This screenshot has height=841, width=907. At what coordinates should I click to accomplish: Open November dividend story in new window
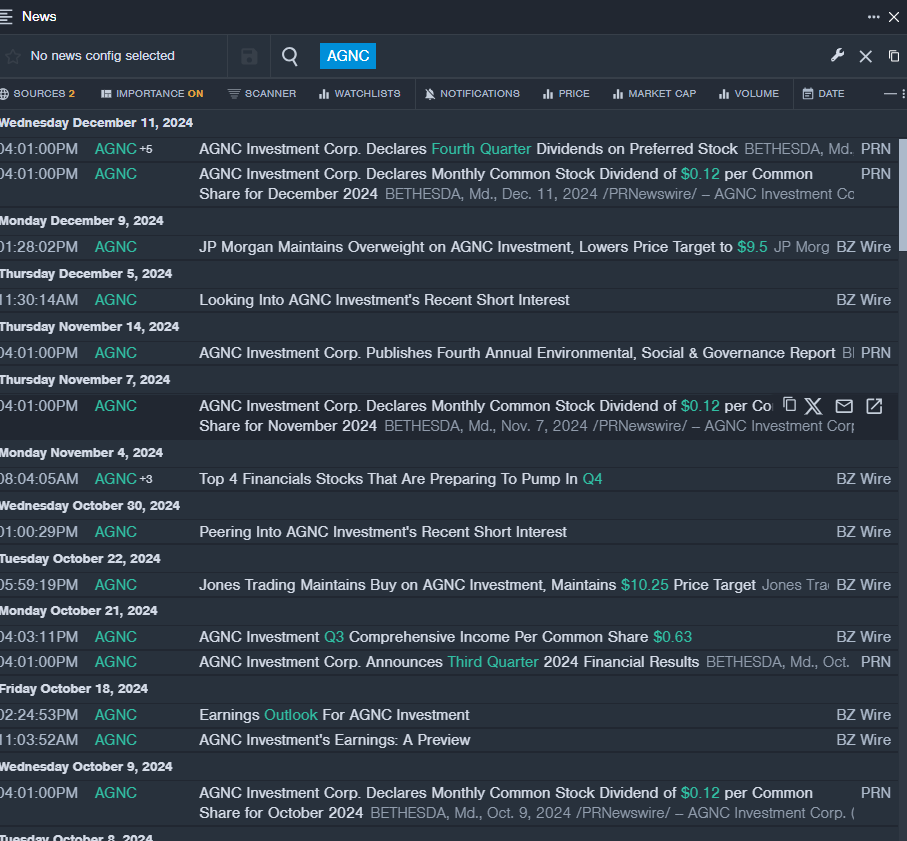(x=874, y=406)
